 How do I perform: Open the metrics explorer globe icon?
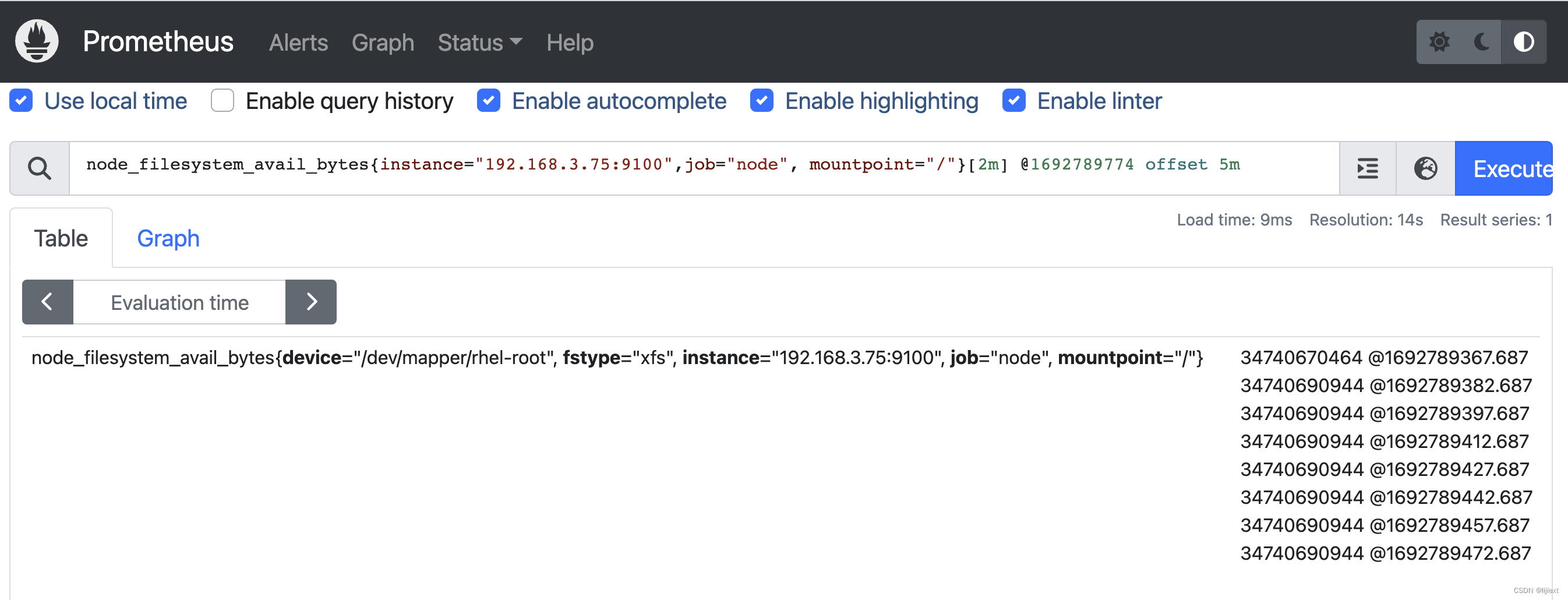[1426, 168]
